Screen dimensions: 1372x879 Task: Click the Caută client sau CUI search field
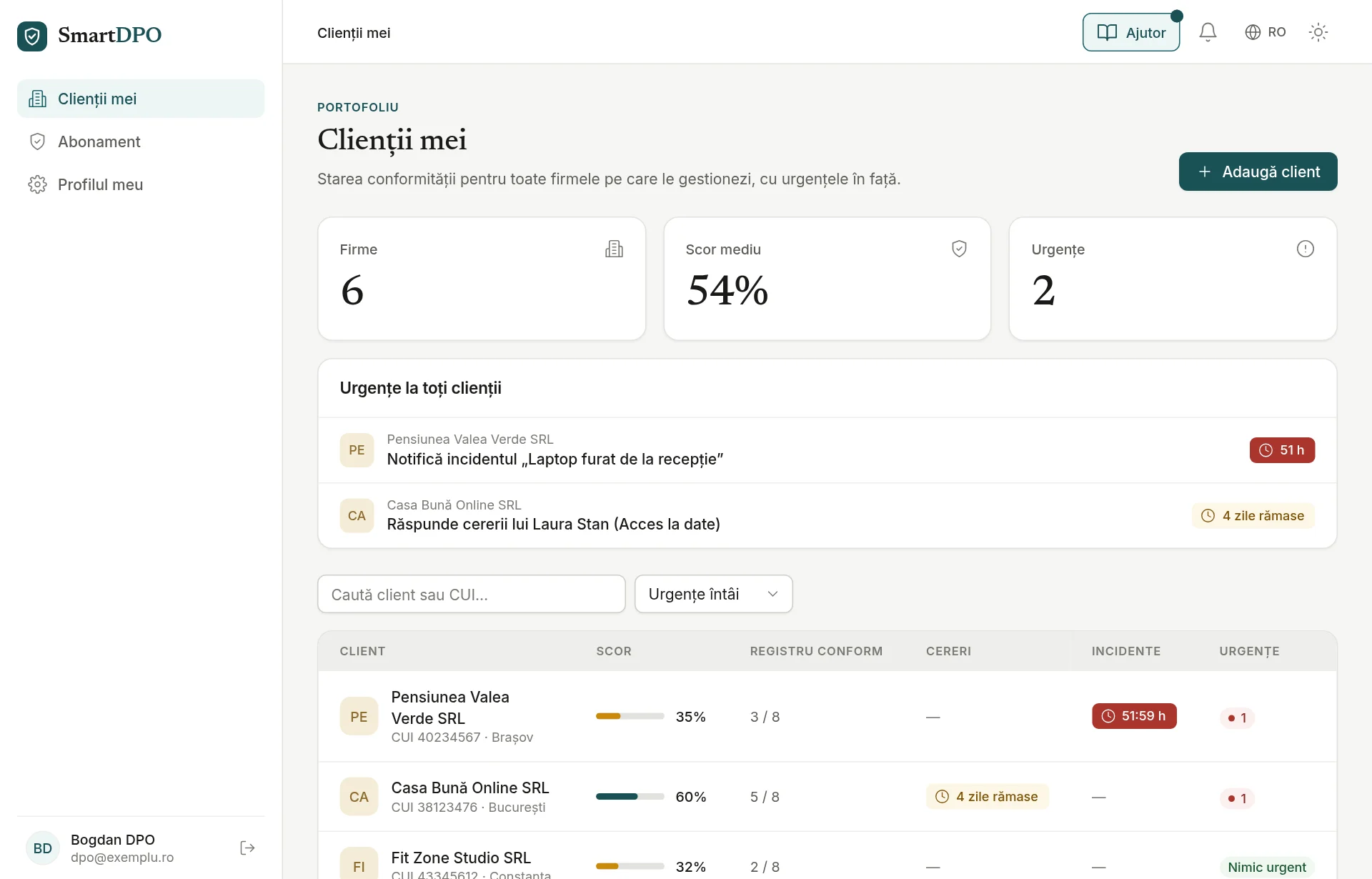(x=471, y=594)
